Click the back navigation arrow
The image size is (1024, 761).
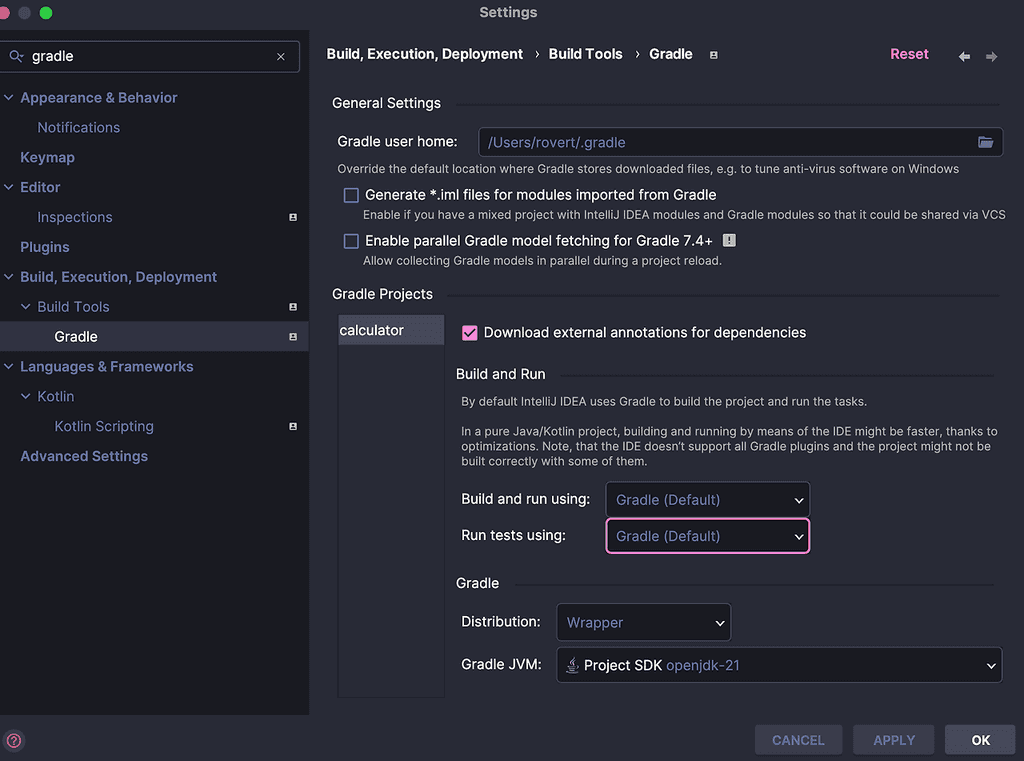[964, 56]
